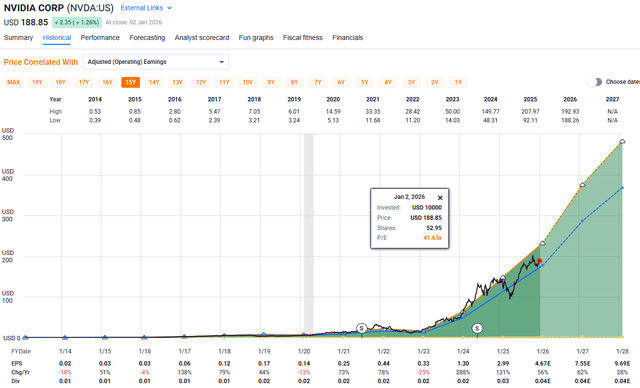Click the tooltip Shares value 52.95
This screenshot has height=388, width=640.
coord(434,228)
